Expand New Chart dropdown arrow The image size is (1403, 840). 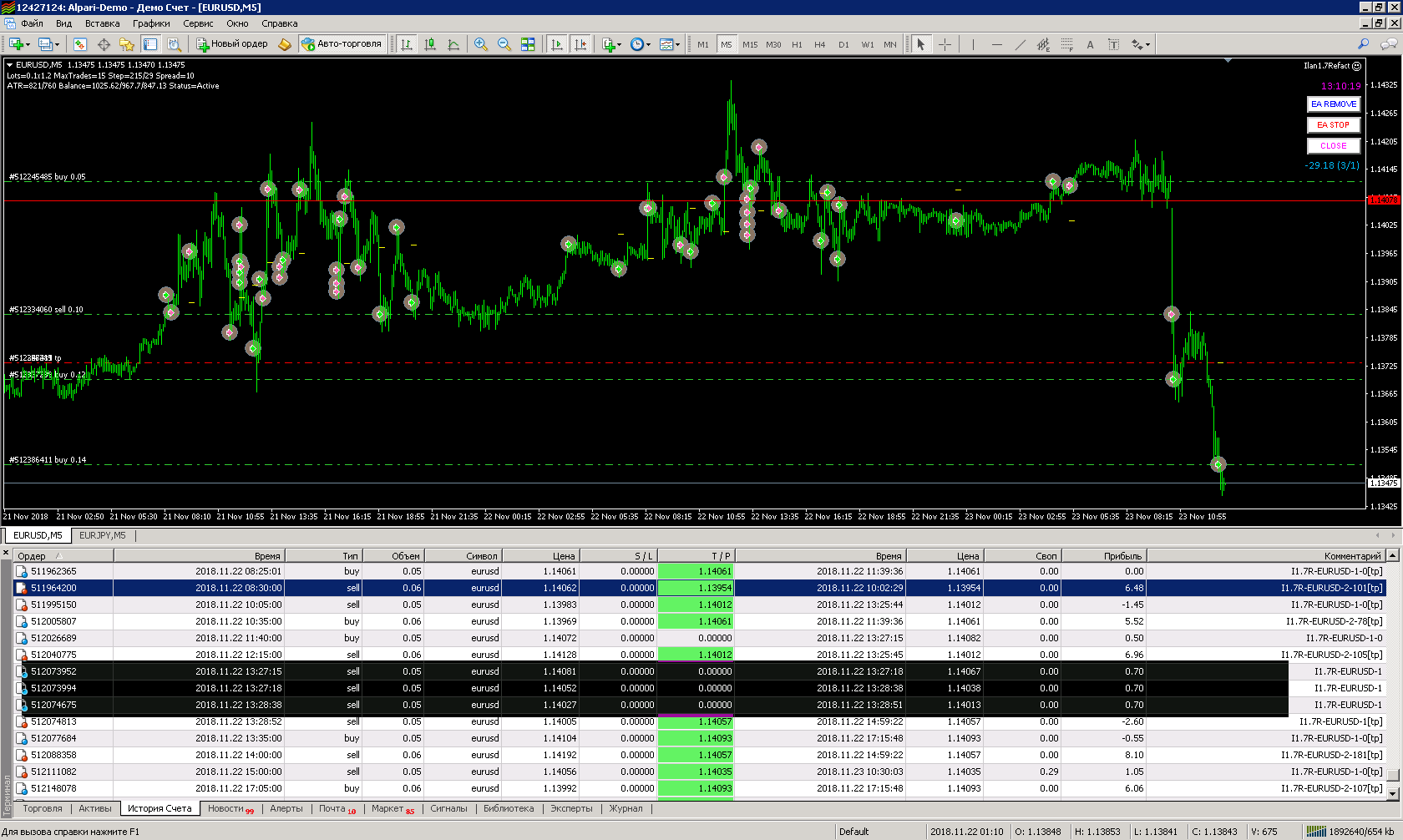tap(28, 45)
